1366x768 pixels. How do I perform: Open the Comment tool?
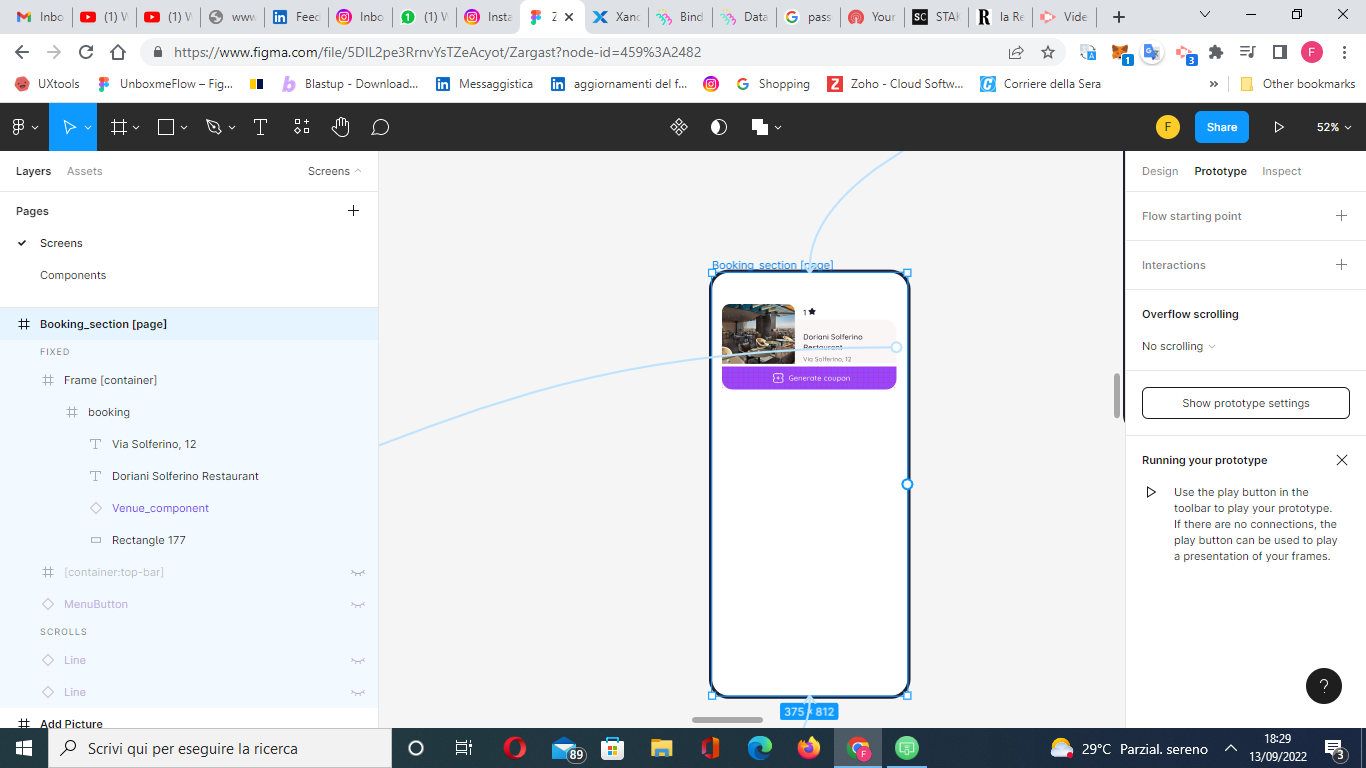click(x=380, y=127)
